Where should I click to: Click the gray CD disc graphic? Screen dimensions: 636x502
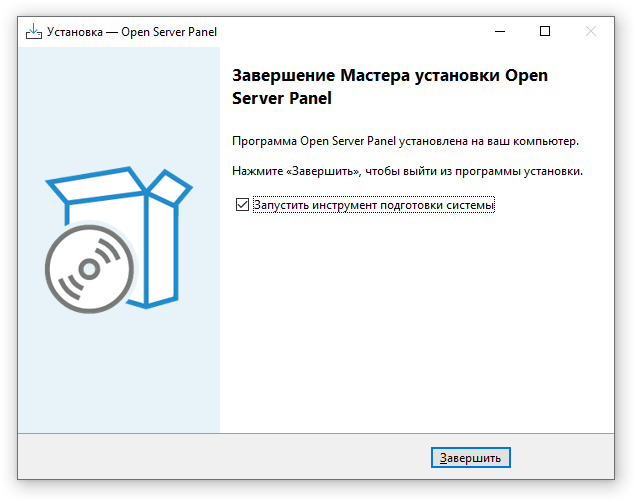point(89,269)
